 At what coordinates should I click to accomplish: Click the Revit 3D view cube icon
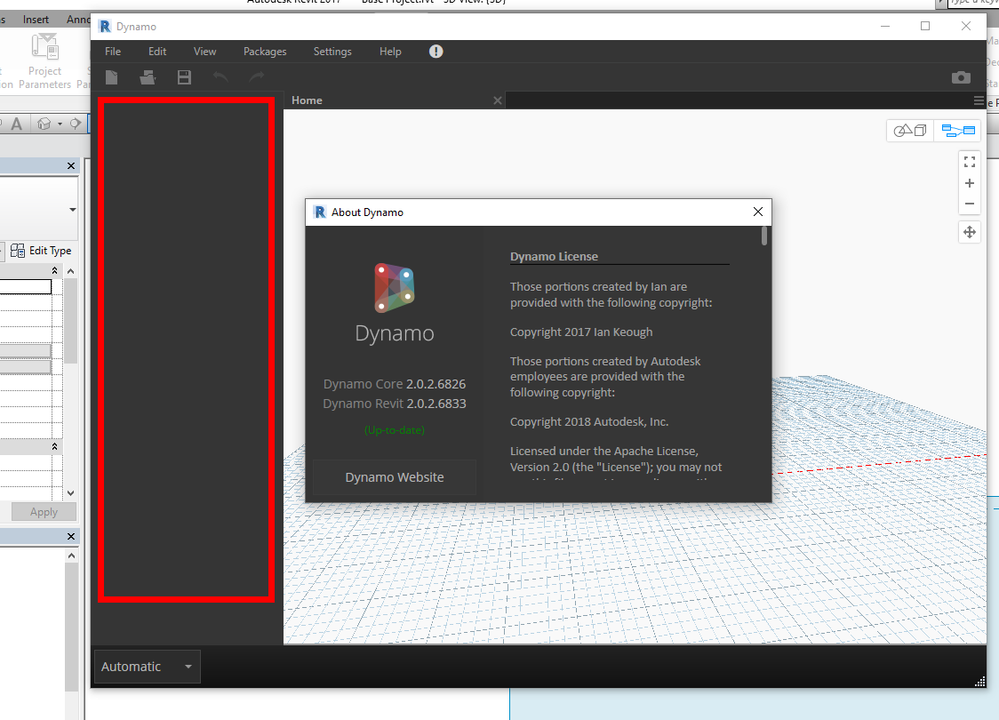(x=44, y=124)
